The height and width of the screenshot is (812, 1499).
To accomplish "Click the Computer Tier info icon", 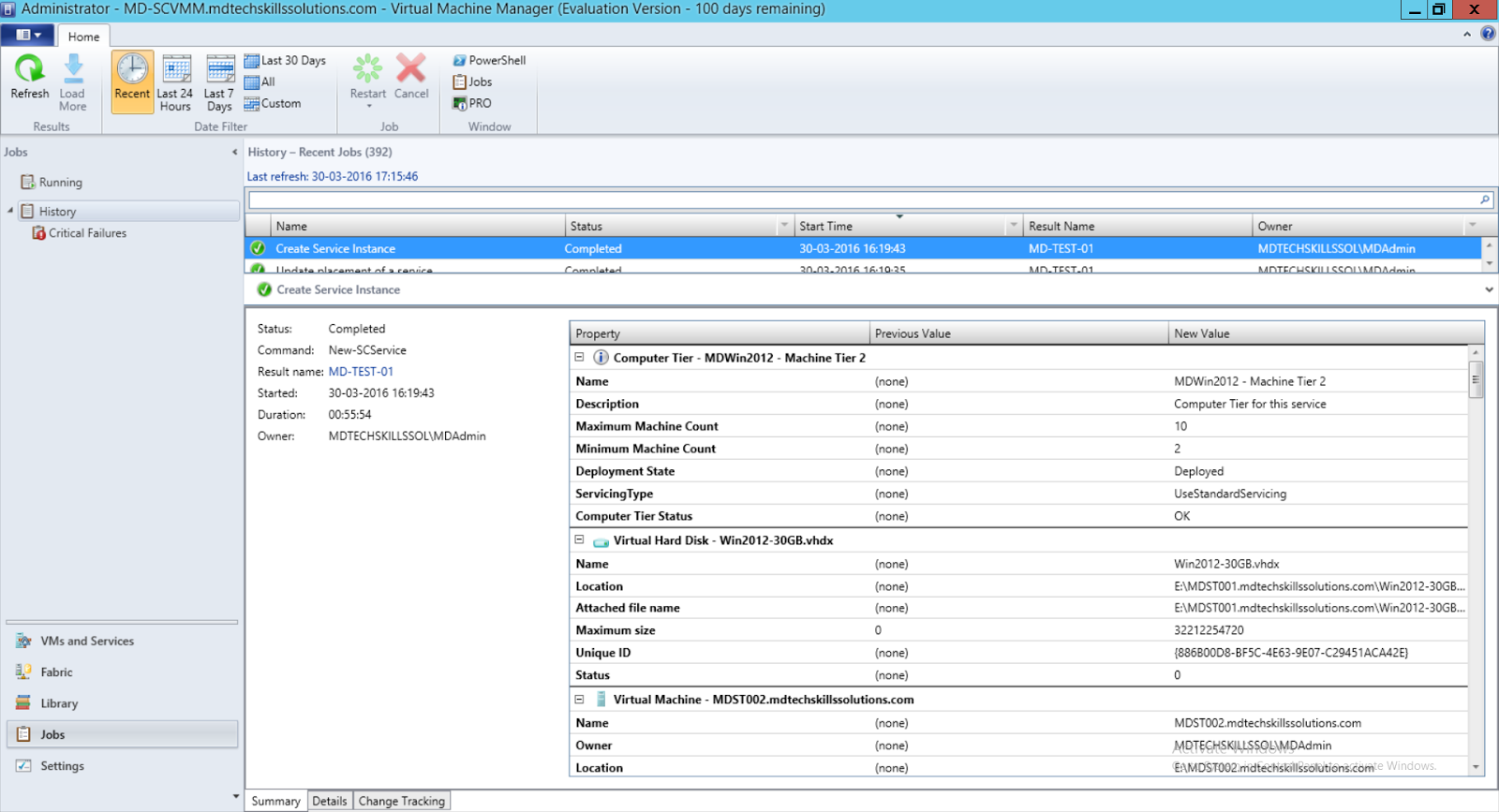I will 601,358.
